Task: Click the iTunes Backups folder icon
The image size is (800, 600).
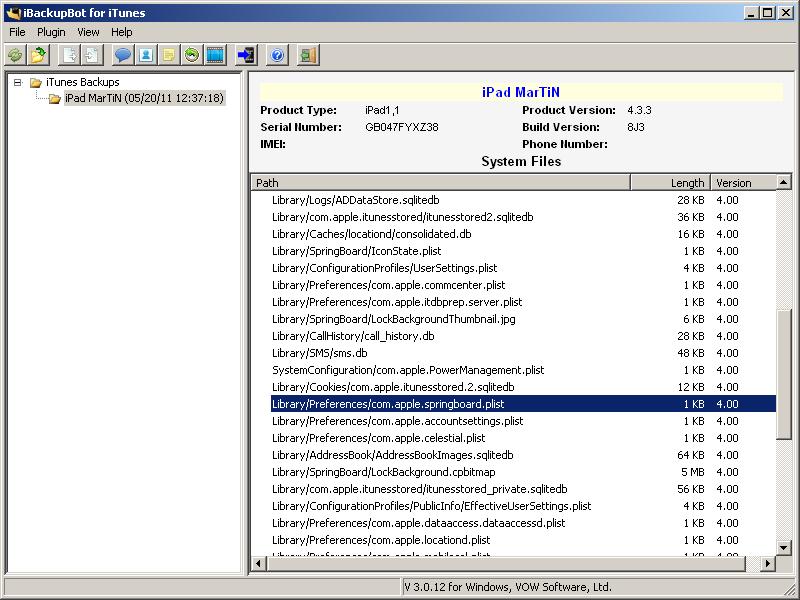Action: click(x=35, y=82)
